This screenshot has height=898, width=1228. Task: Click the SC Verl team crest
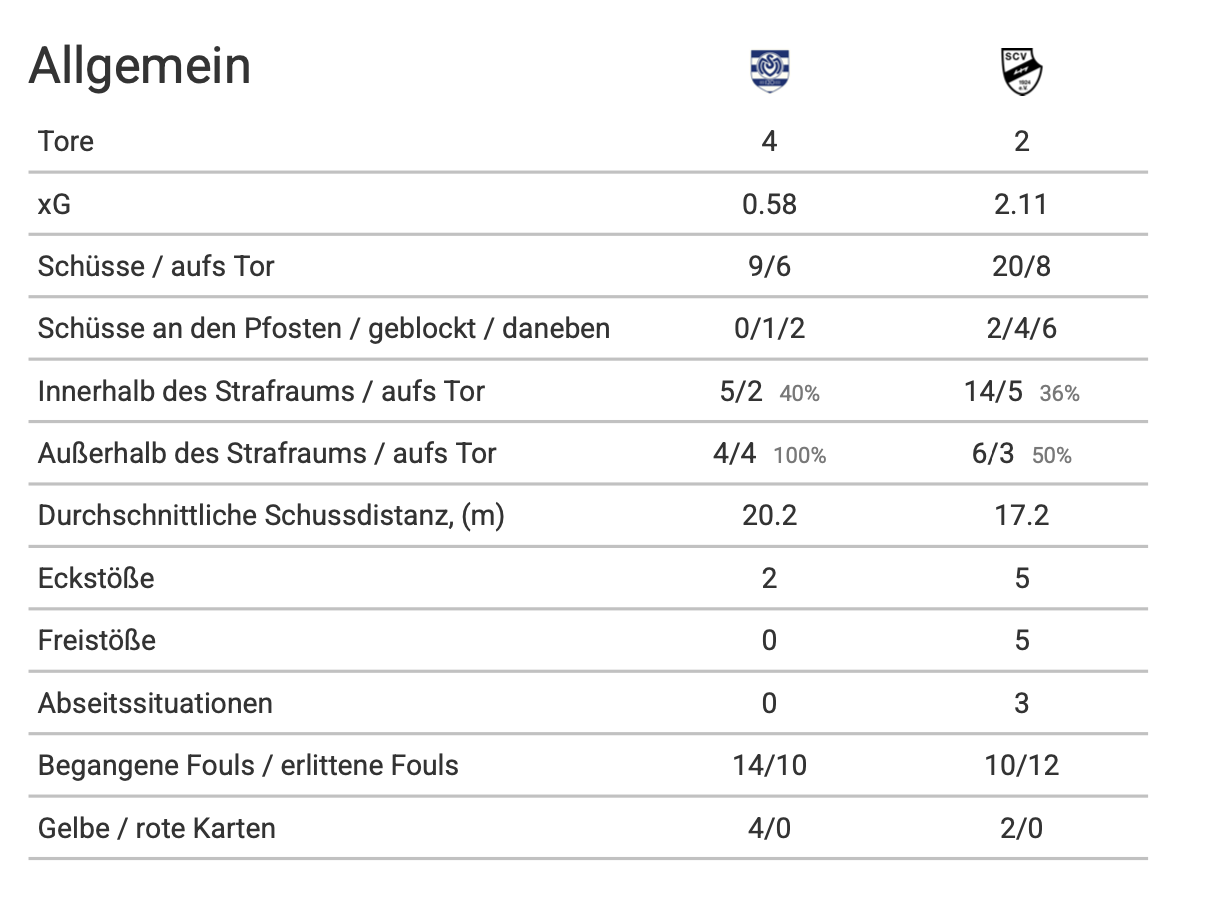point(1021,71)
